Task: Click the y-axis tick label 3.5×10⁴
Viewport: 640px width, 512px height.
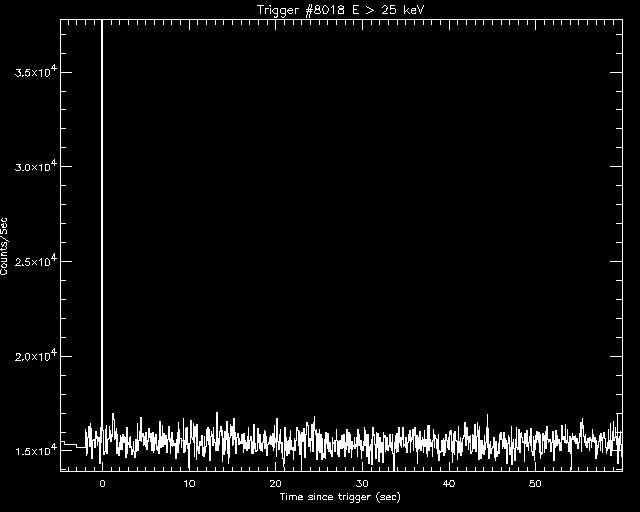Action: click(x=35, y=72)
